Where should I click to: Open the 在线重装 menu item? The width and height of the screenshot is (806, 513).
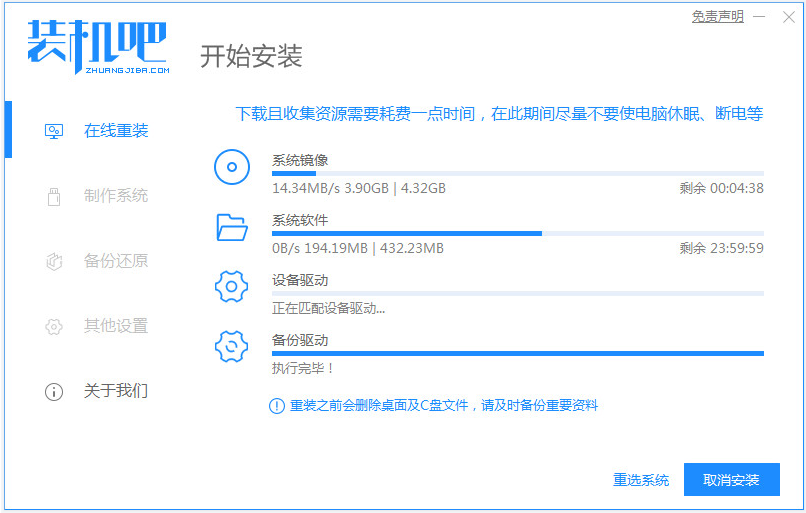[116, 131]
